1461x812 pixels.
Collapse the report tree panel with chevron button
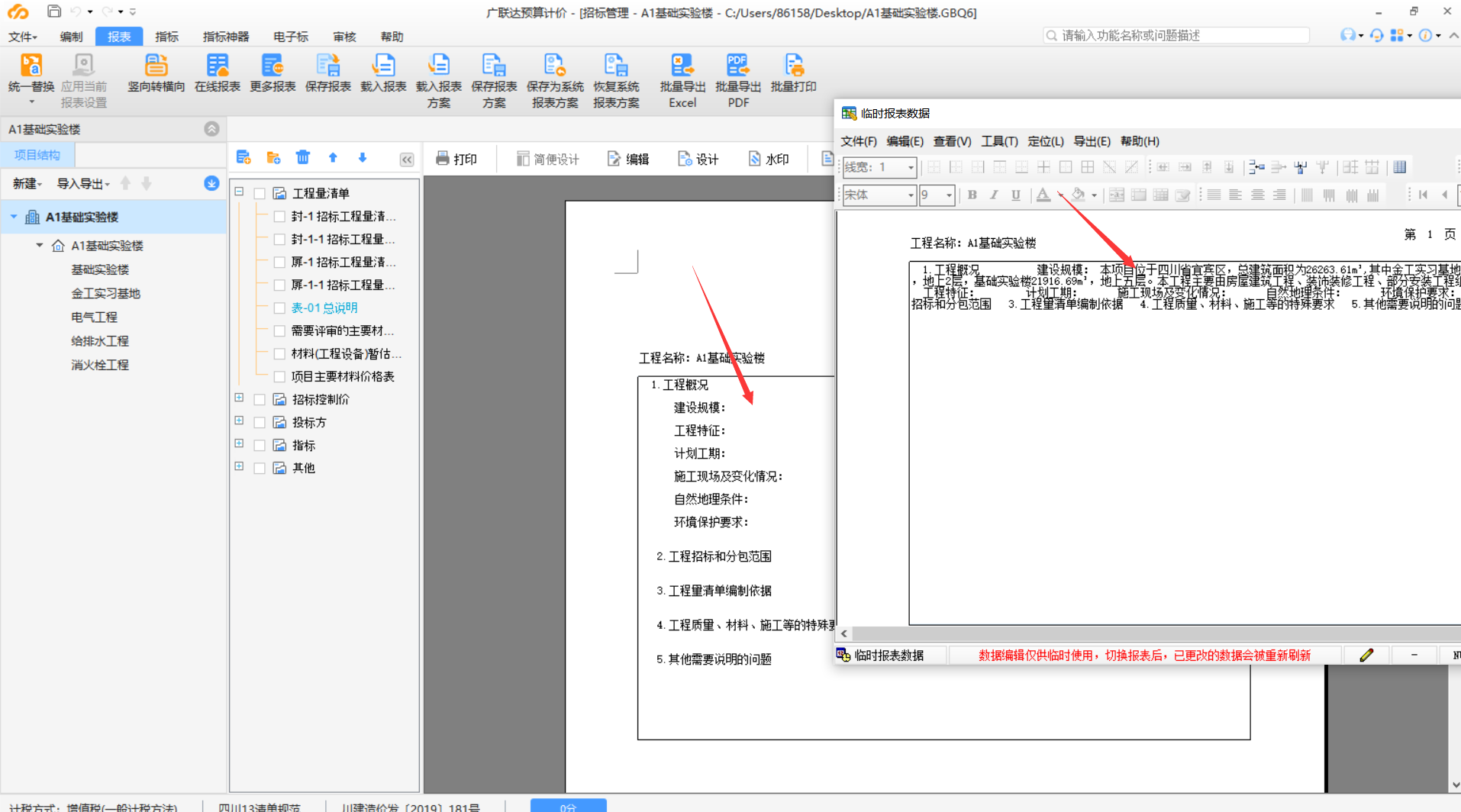(407, 159)
